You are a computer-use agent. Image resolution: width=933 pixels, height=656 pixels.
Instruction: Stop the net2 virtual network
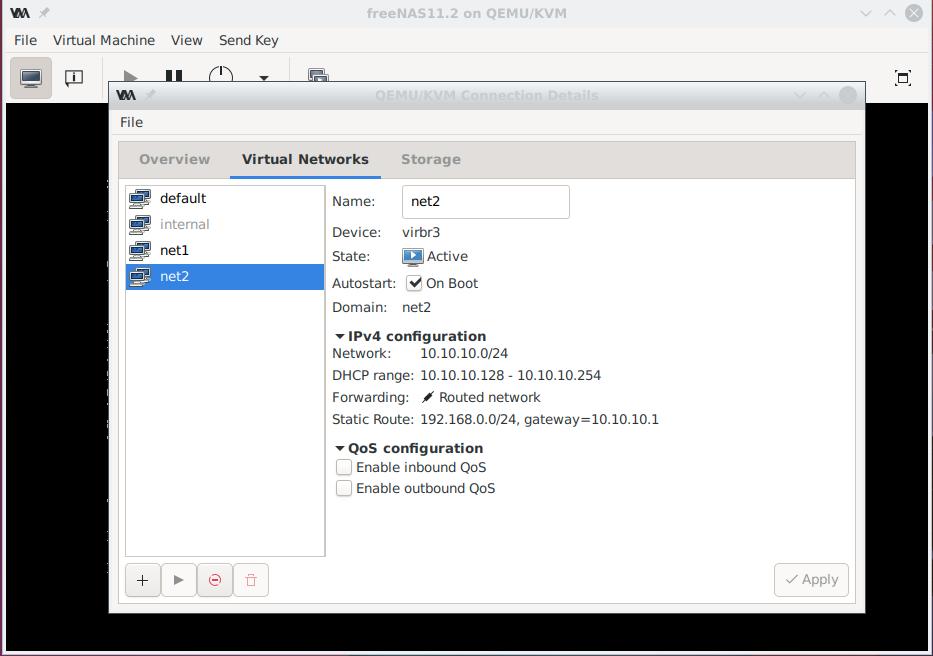click(215, 580)
